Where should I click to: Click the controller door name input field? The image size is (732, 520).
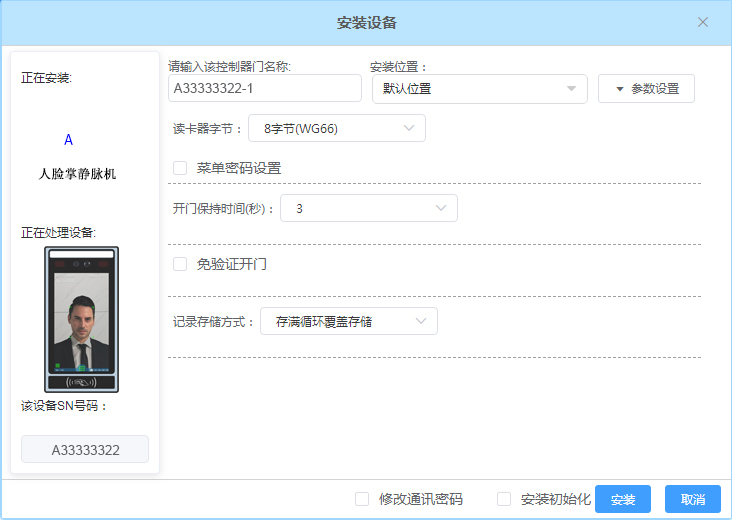265,88
